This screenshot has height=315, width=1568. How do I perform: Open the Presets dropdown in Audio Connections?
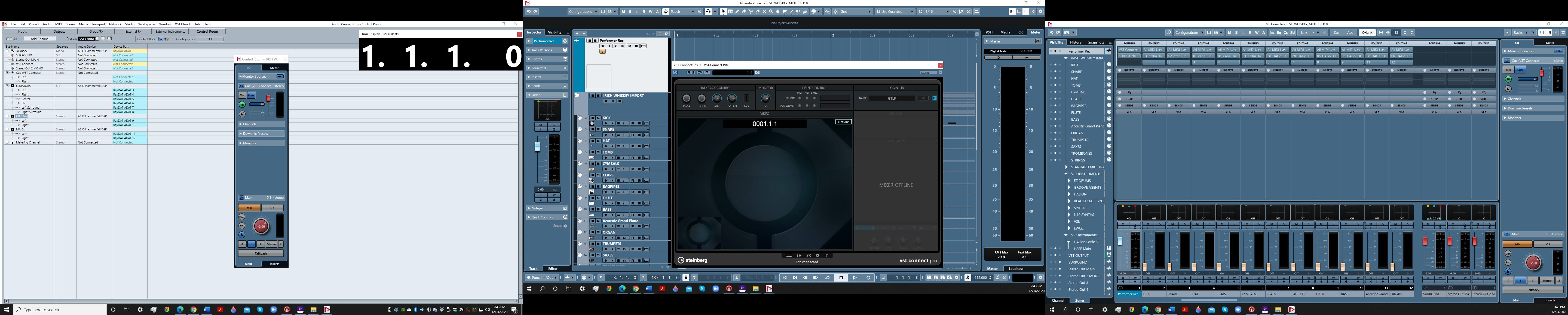click(x=88, y=39)
